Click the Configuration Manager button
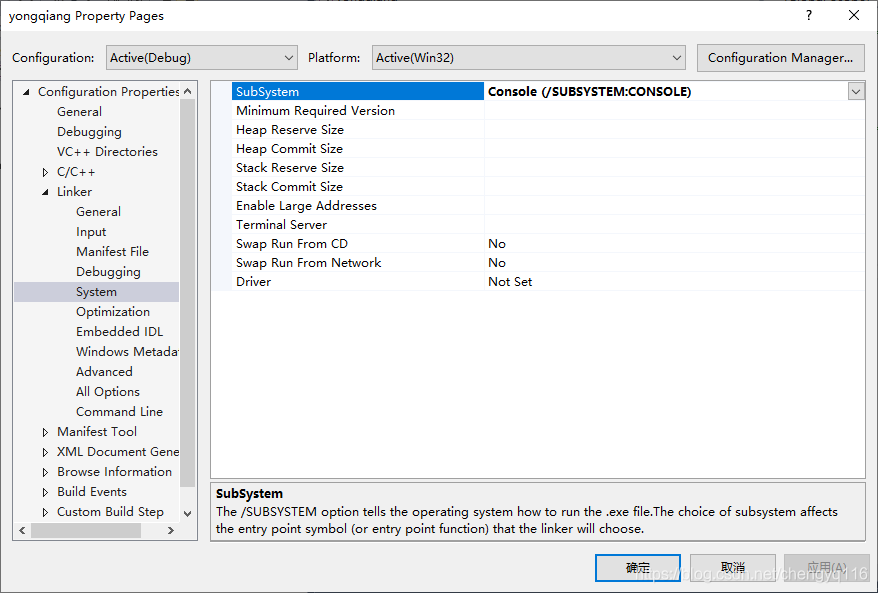The height and width of the screenshot is (593, 878). pos(780,57)
